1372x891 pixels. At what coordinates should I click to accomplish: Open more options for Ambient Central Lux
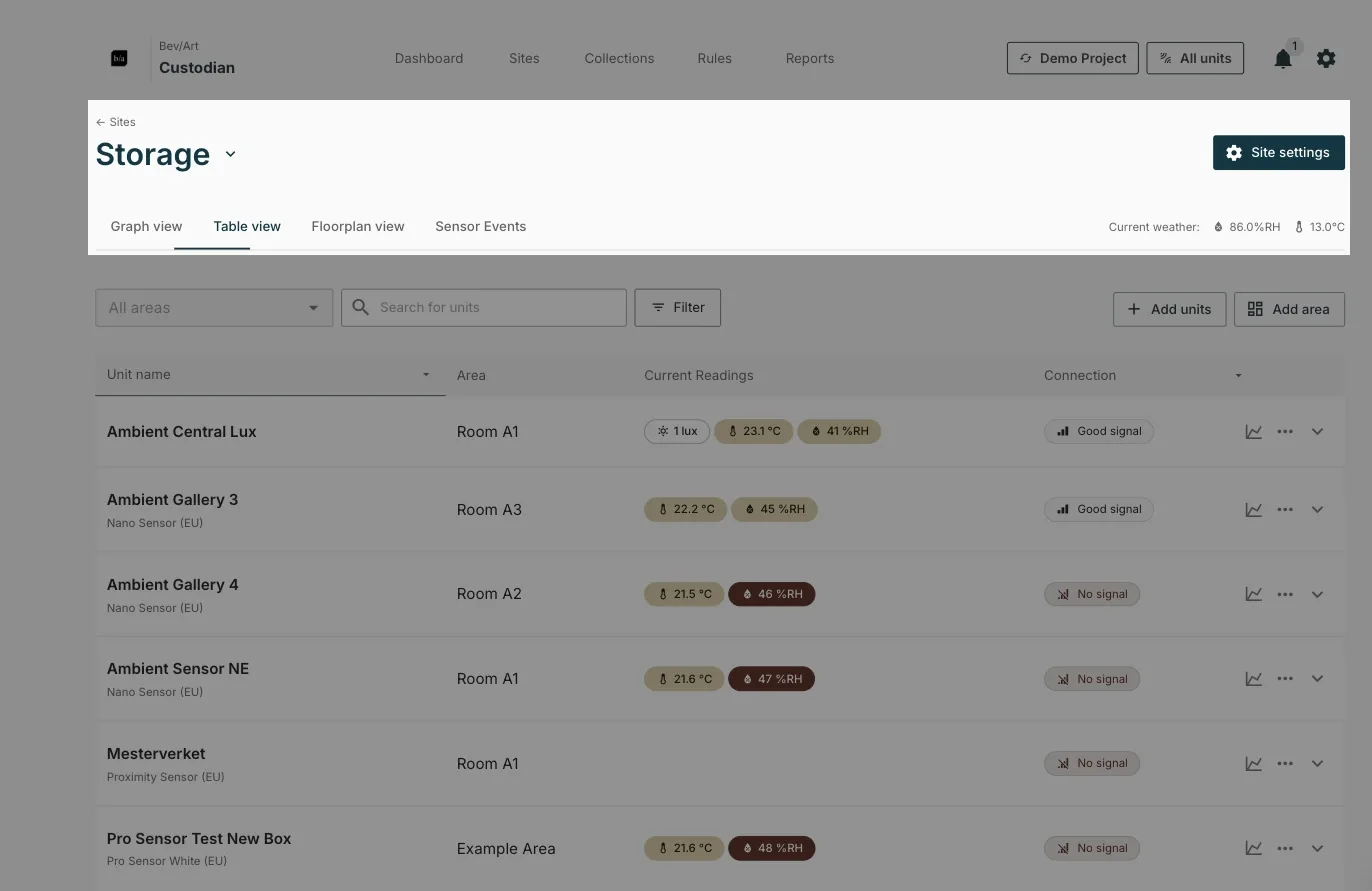click(x=1285, y=432)
